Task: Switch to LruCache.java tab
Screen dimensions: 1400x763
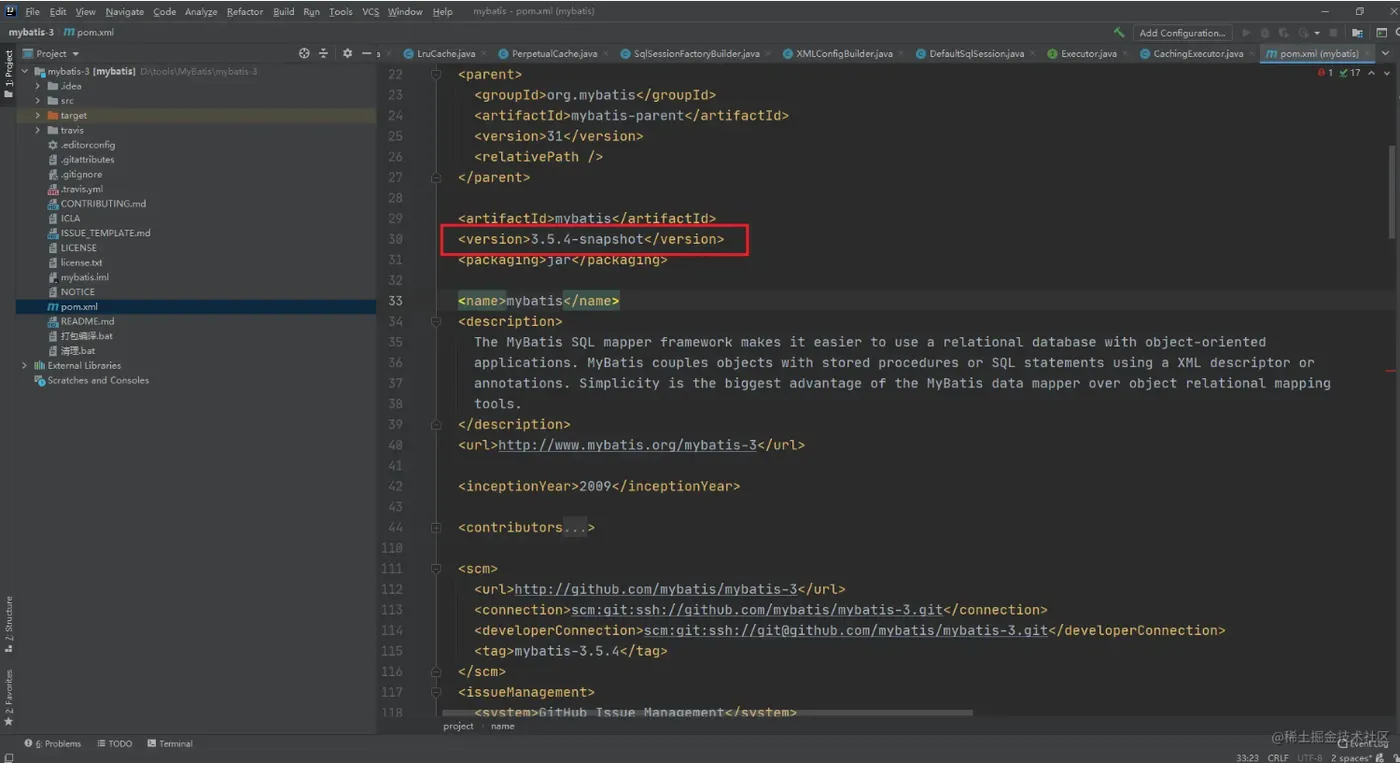Action: [446, 53]
